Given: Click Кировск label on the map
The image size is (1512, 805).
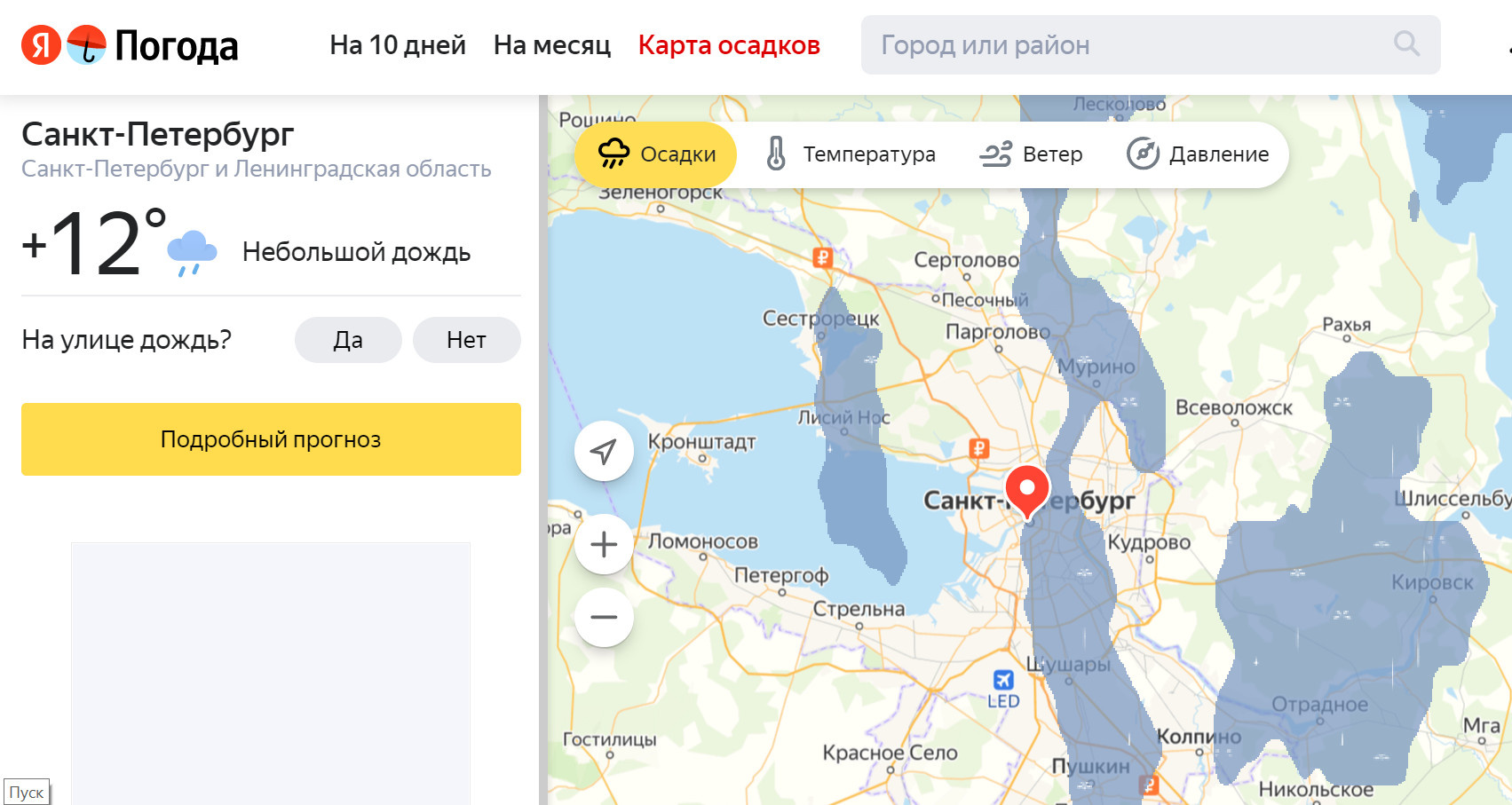Looking at the screenshot, I should click(x=1431, y=582).
